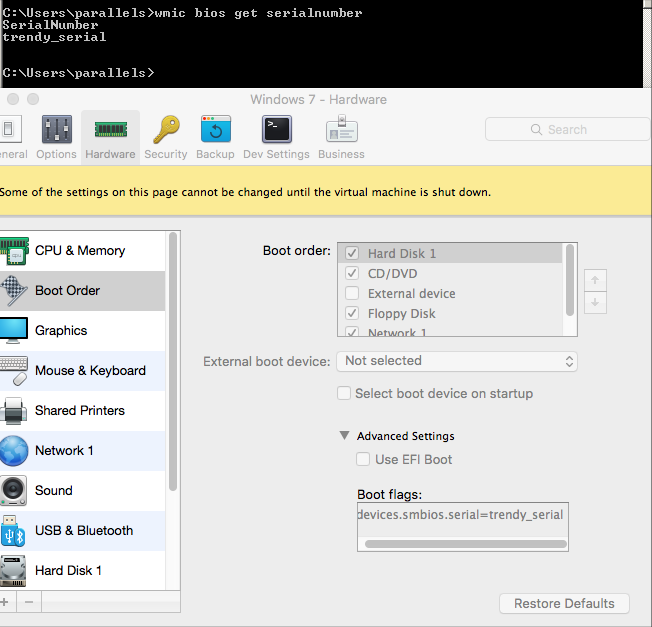Click the Boot Order checkered flag icon
This screenshot has height=627, width=652.
15,291
